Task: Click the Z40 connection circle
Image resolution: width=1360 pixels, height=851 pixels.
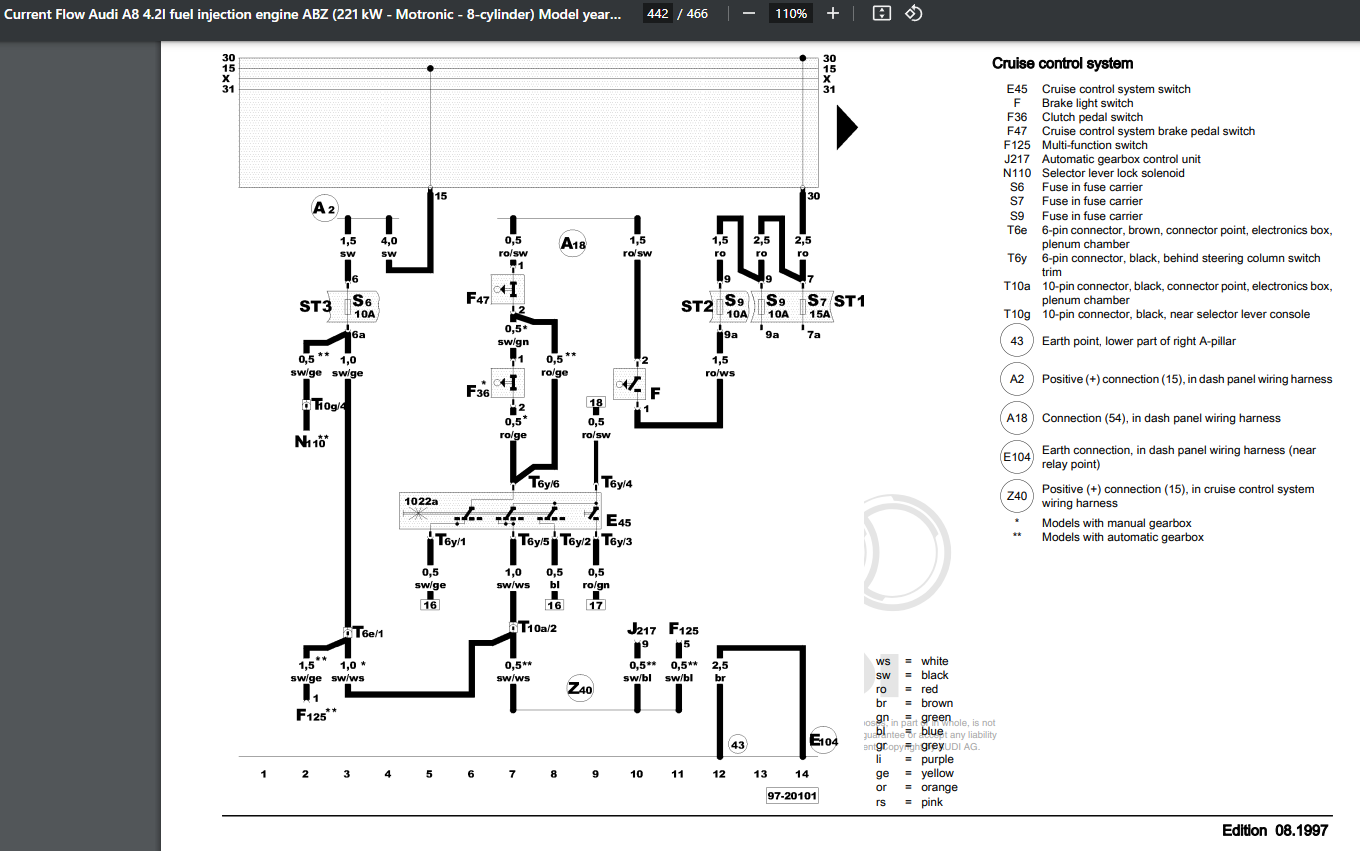Action: coord(579,687)
